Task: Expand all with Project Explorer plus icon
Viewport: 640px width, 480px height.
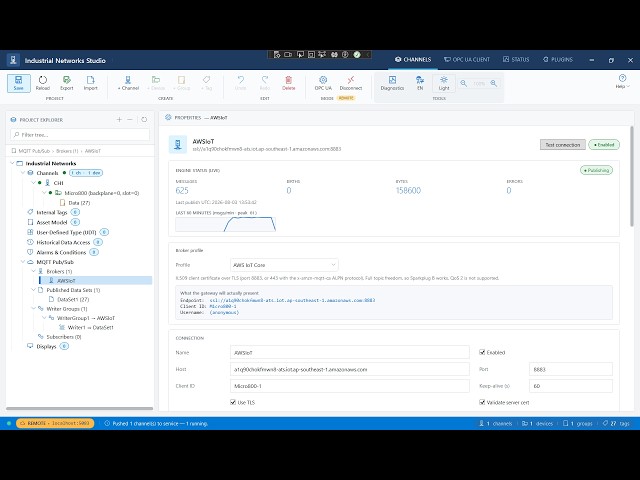Action: tap(119, 120)
